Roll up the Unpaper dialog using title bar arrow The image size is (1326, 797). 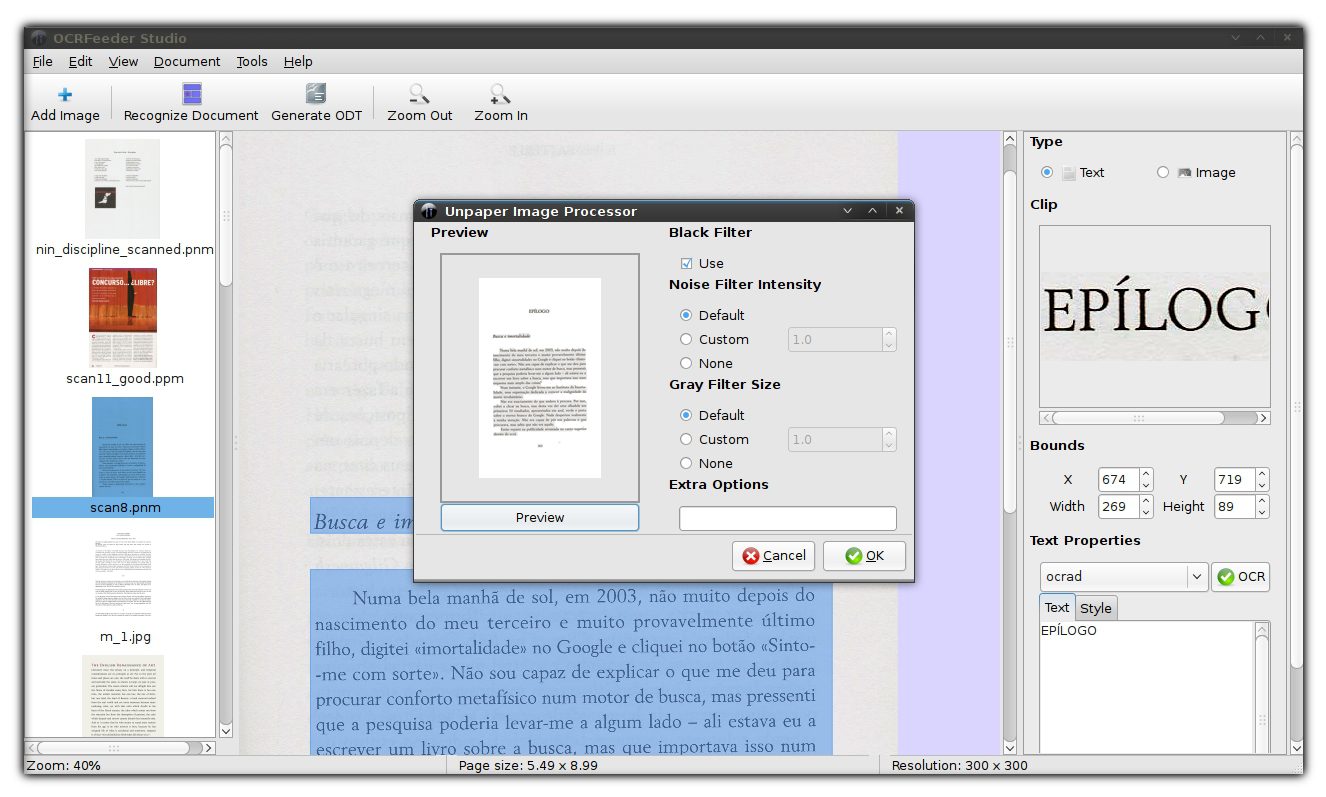(872, 211)
